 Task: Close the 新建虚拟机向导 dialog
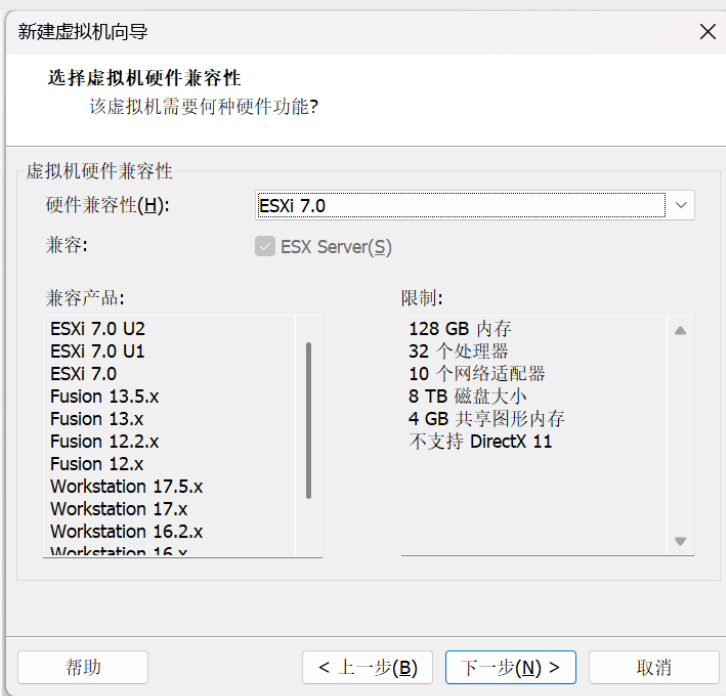click(x=707, y=32)
